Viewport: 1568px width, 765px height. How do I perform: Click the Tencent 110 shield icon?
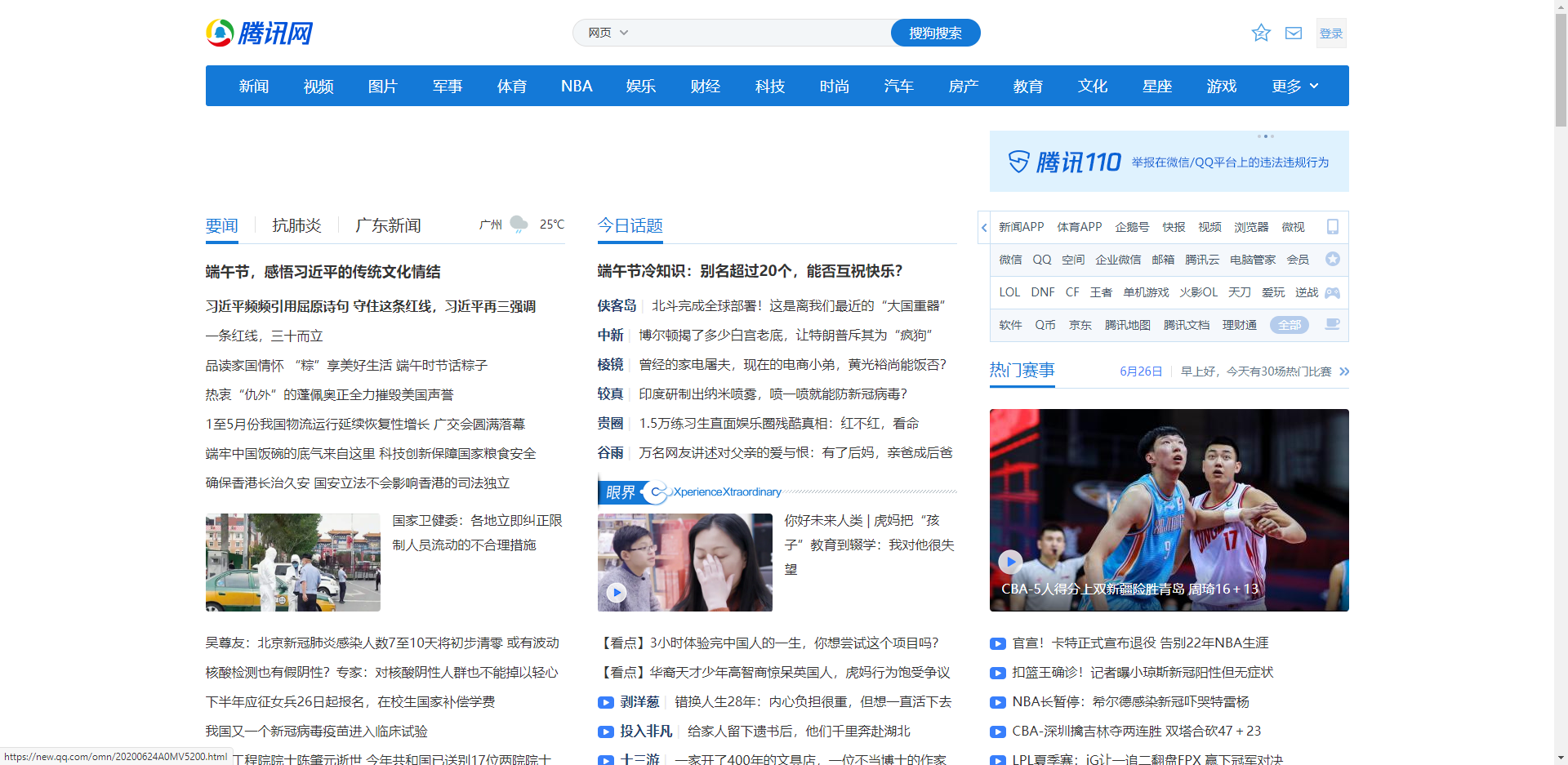coord(1018,162)
